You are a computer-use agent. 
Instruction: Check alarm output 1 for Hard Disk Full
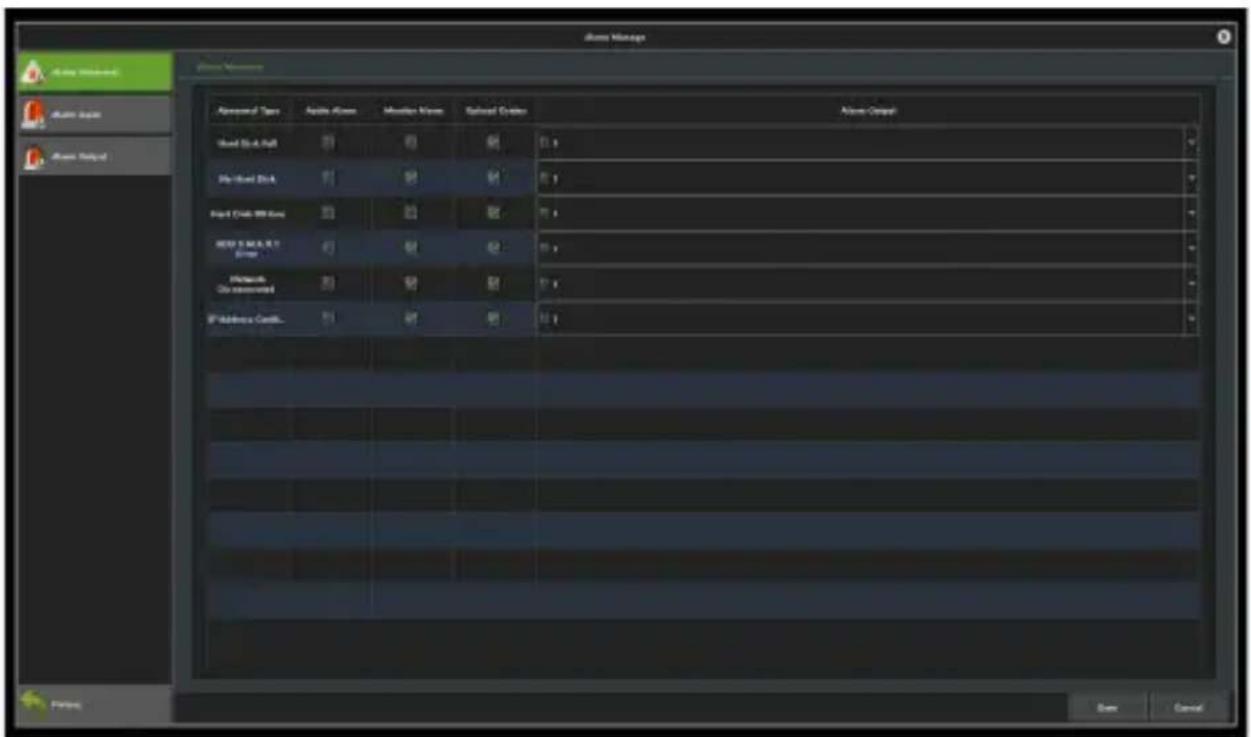point(545,144)
